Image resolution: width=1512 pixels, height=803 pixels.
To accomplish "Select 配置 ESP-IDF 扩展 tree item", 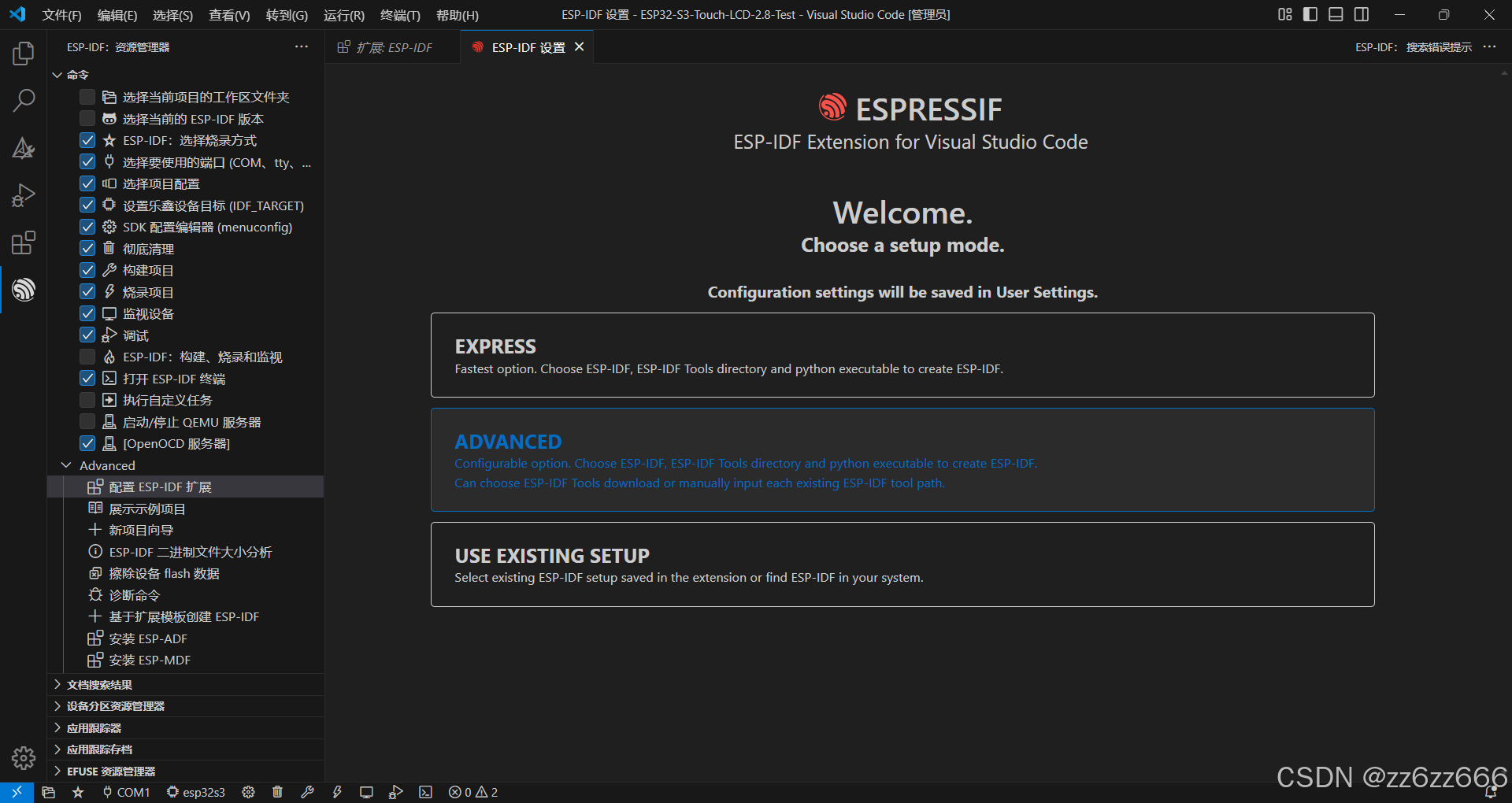I will pos(186,487).
